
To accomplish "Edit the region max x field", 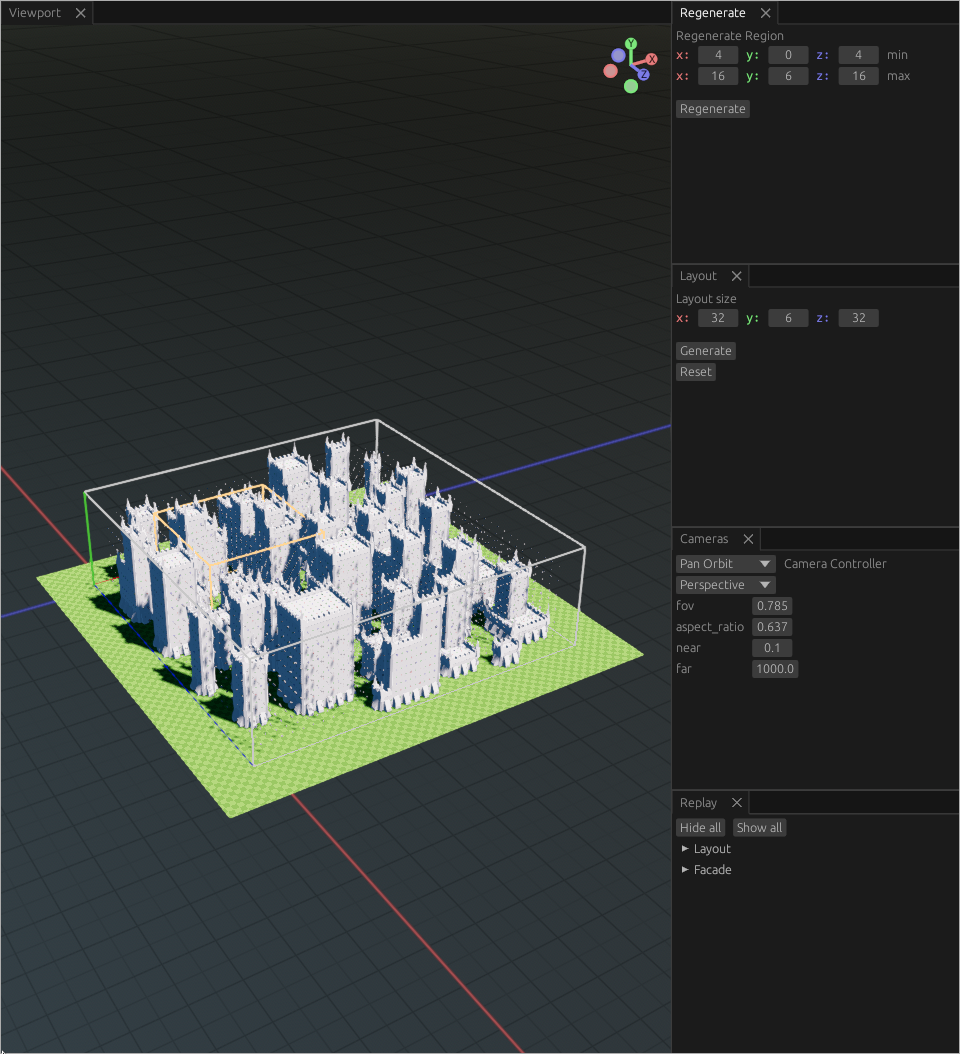I will point(718,76).
